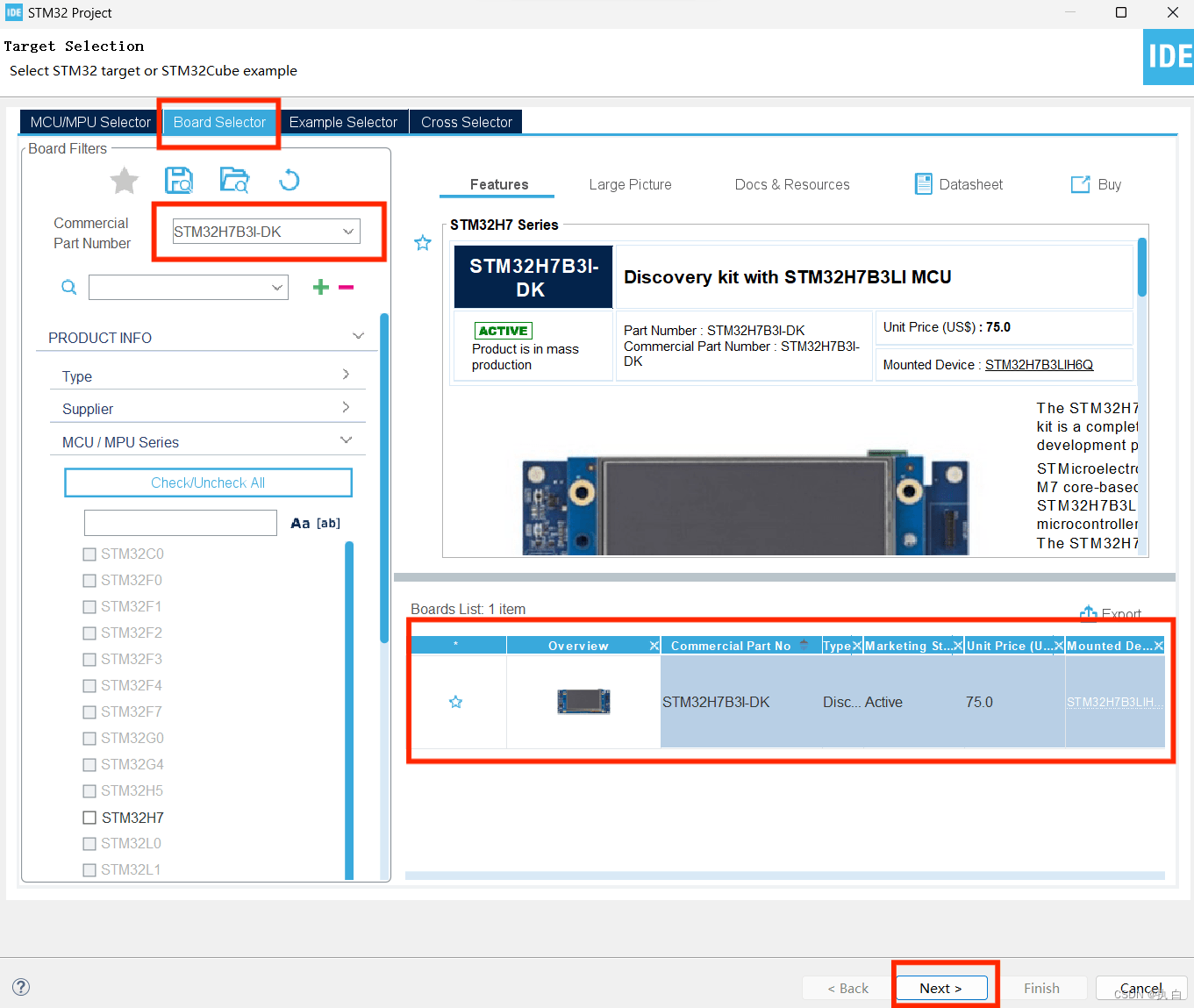
Task: Switch to the Example Selector tab
Action: click(343, 121)
